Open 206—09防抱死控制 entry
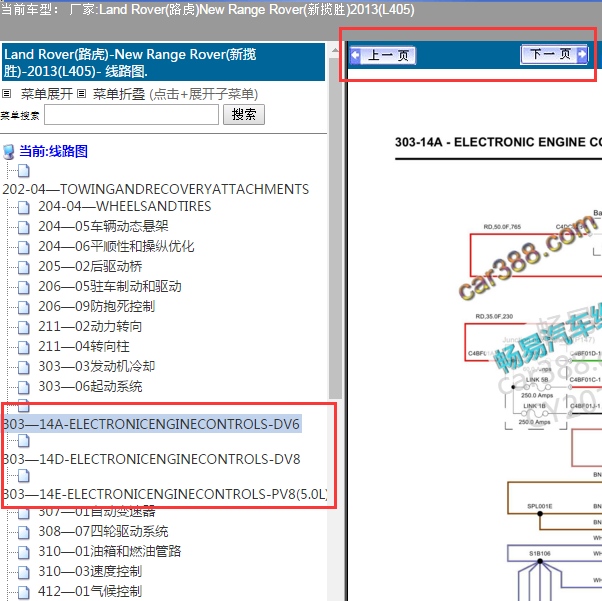This screenshot has width=602, height=601. (x=96, y=306)
